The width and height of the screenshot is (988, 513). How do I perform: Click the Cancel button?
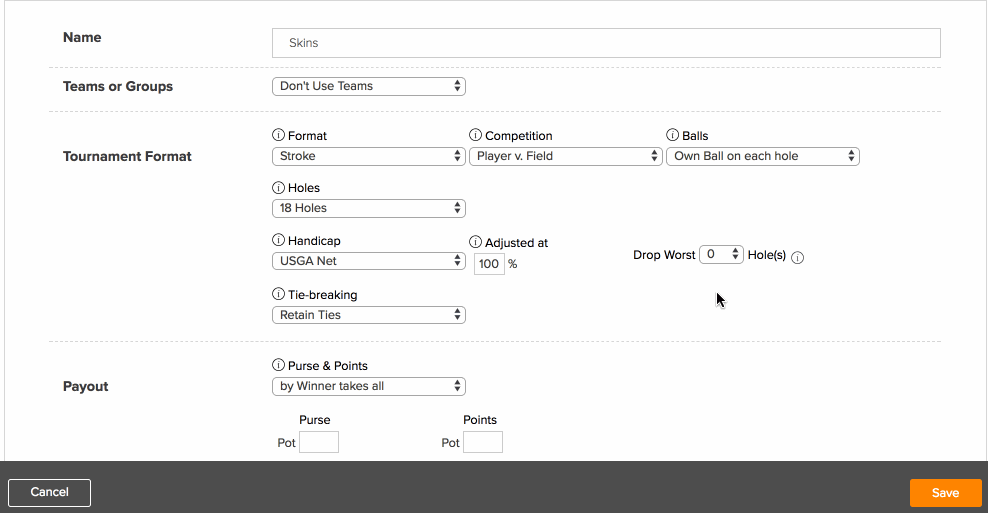pos(49,493)
